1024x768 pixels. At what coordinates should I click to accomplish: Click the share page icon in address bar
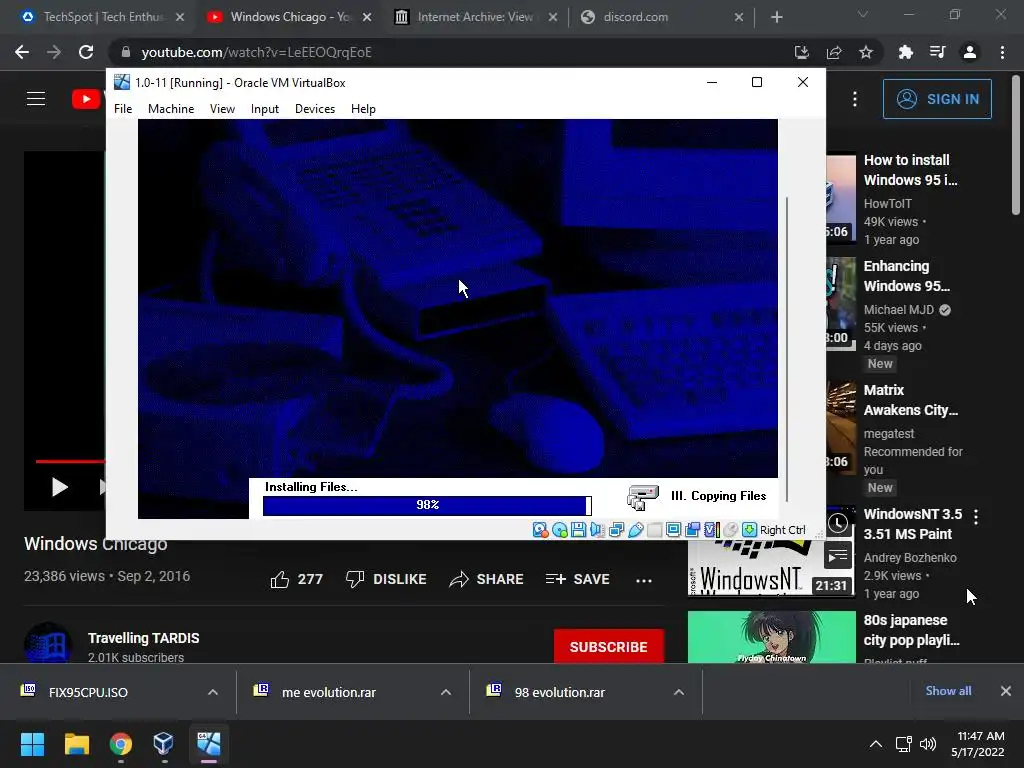pos(834,52)
